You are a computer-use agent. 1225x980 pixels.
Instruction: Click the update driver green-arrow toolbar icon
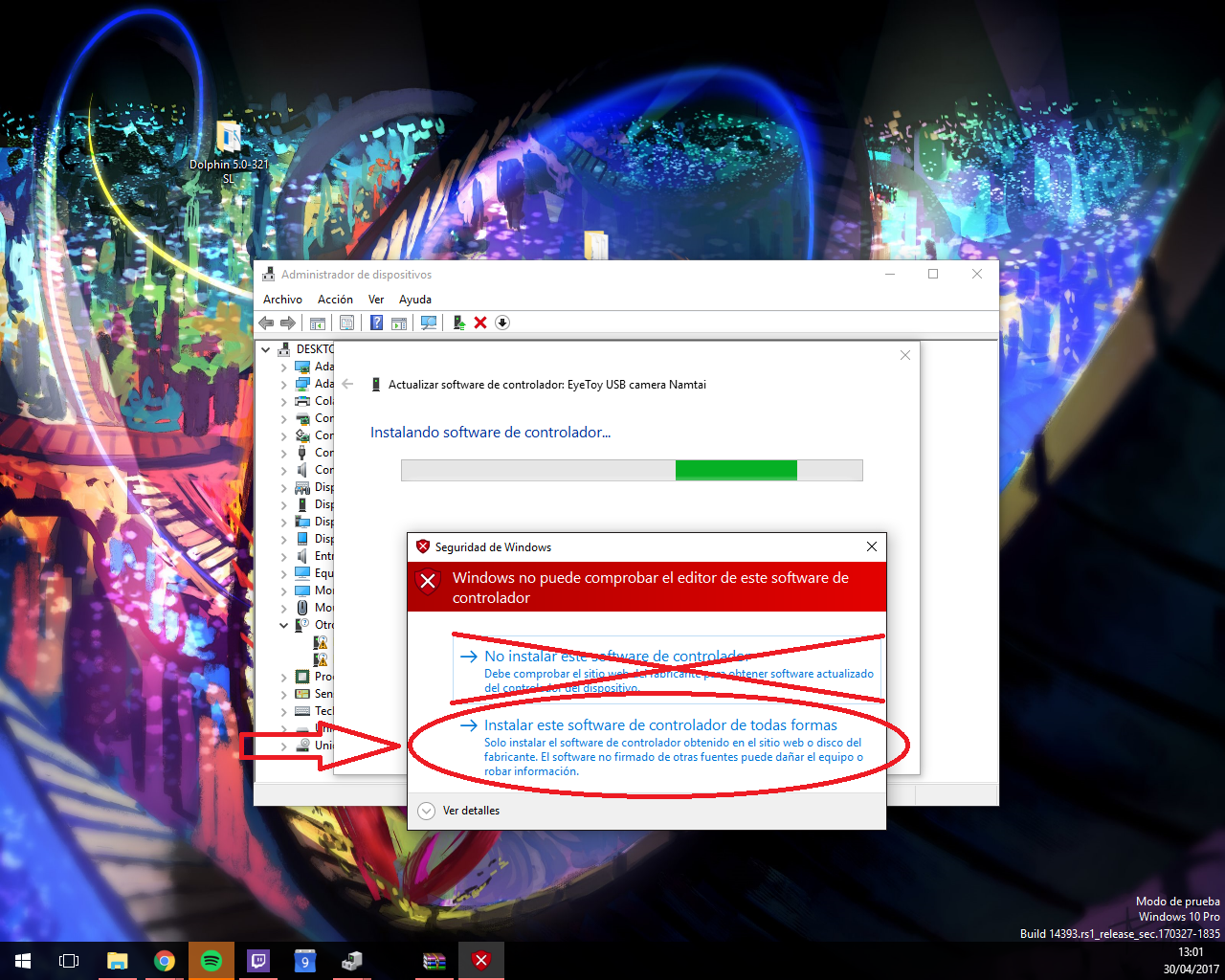(459, 323)
